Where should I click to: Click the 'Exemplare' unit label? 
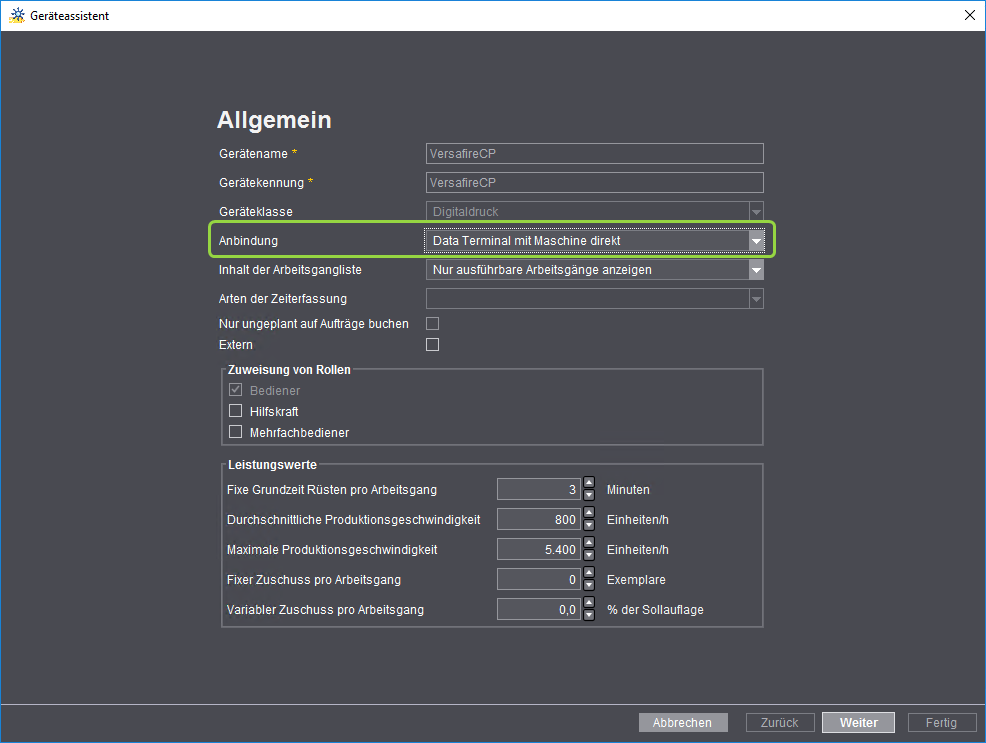636,580
